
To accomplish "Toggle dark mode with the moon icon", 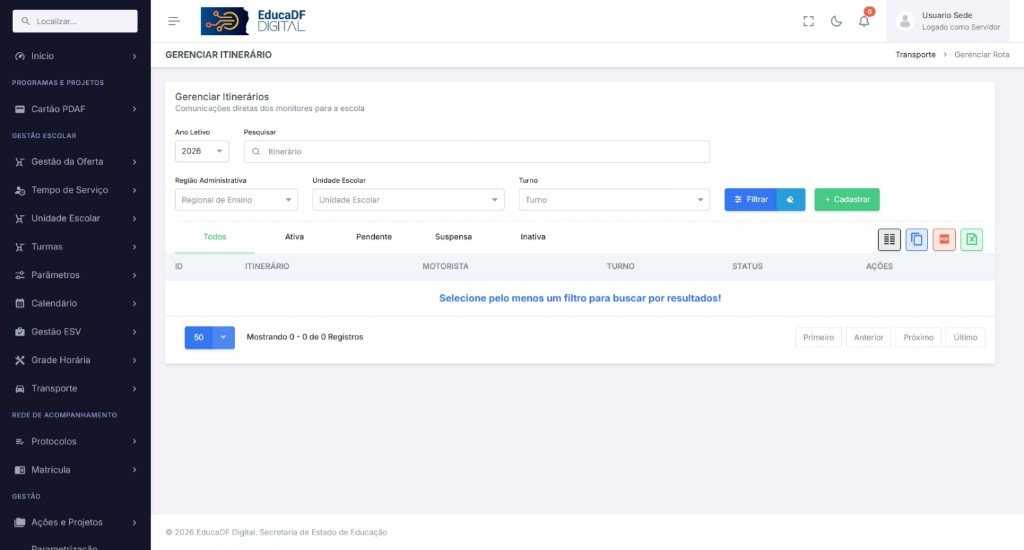I will coord(836,21).
